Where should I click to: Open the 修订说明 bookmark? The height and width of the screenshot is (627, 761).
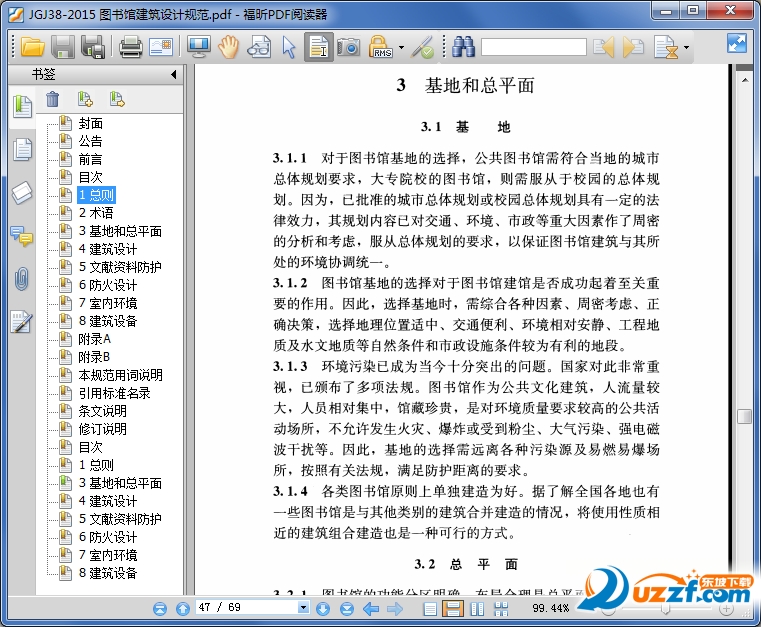click(x=102, y=429)
